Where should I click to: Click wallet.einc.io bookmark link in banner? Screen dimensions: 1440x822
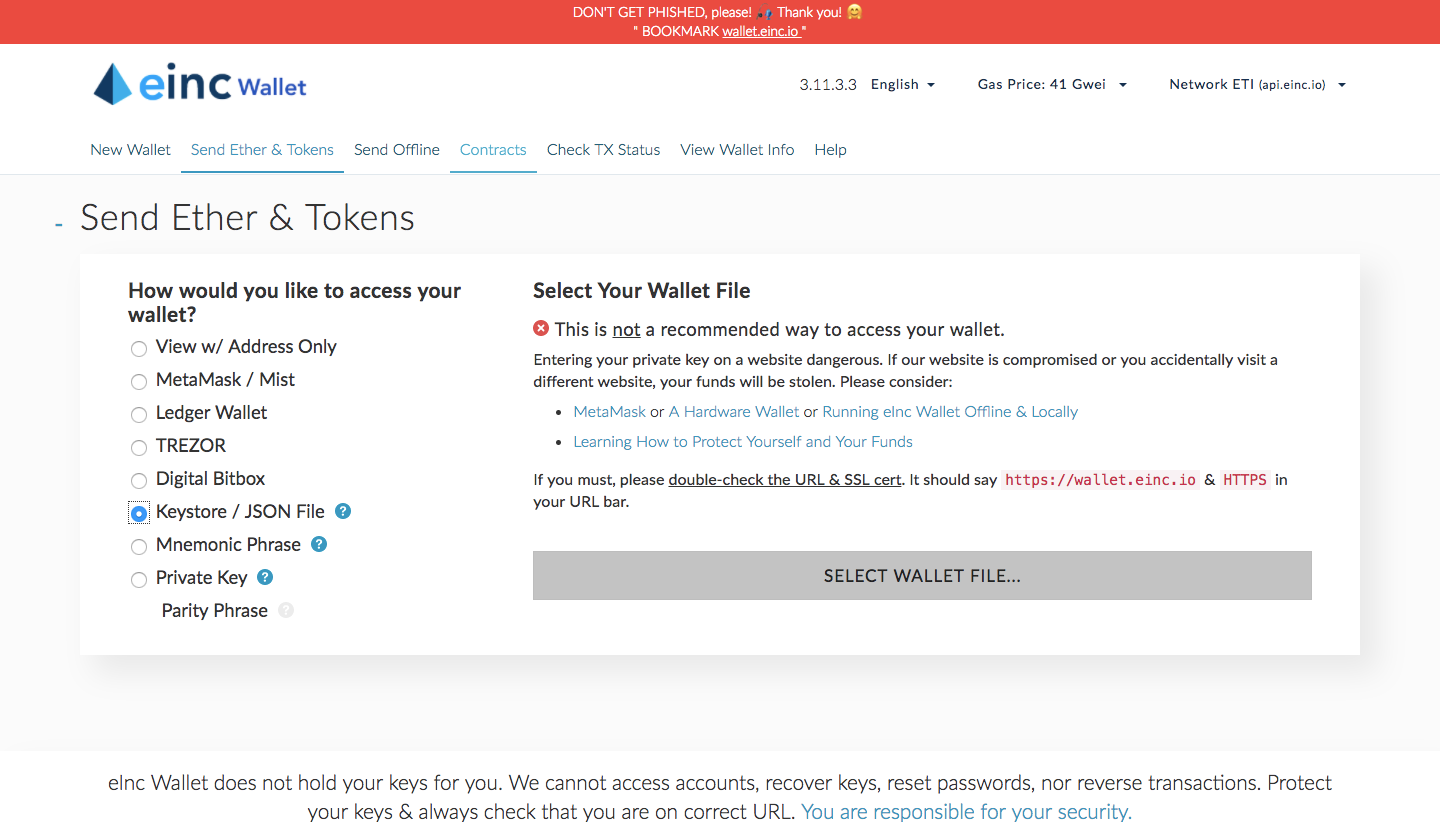(x=761, y=31)
